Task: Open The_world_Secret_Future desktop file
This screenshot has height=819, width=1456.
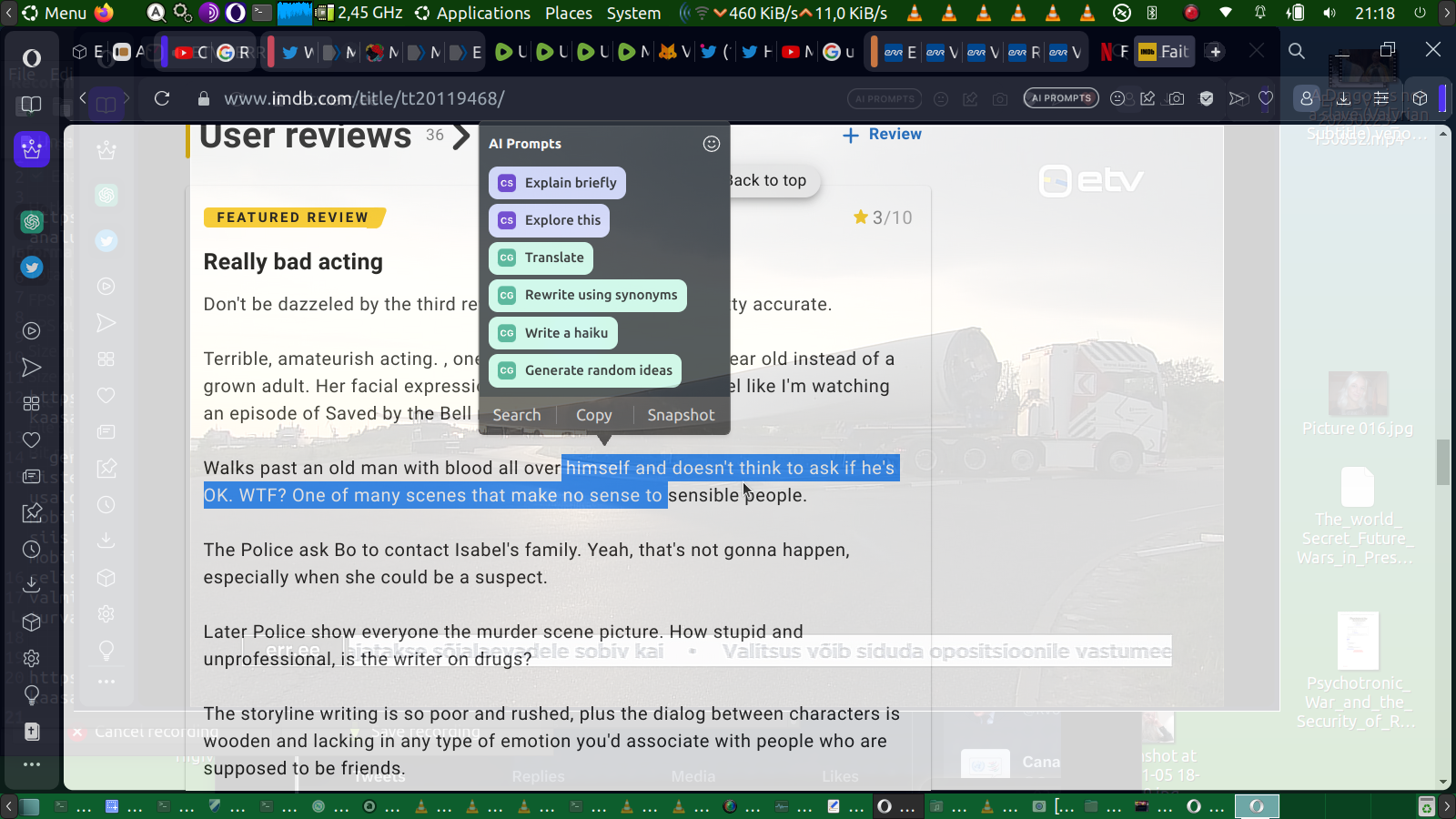Action: (x=1358, y=517)
